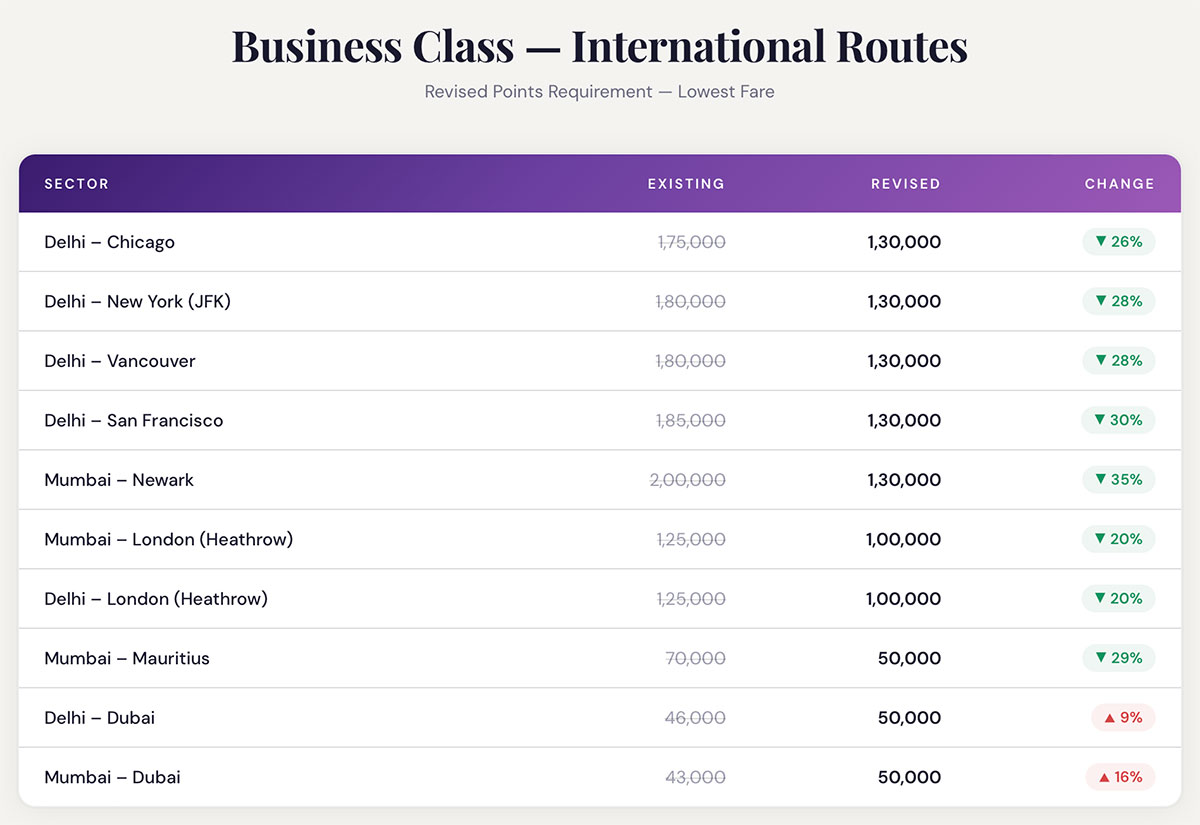Image resolution: width=1200 pixels, height=825 pixels.
Task: Click the SECTOR column header
Action: pos(78,184)
